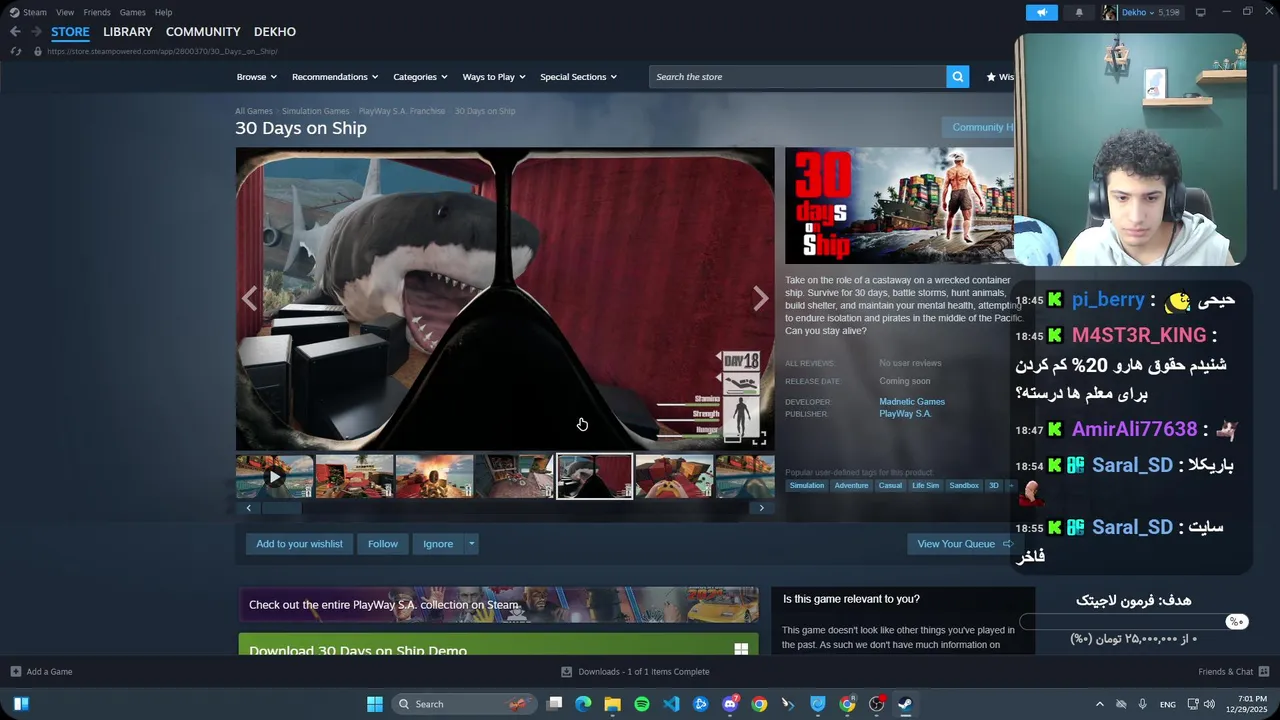Expand the Special Sections dropdown
Viewport: 1280px width, 720px height.
(x=578, y=77)
